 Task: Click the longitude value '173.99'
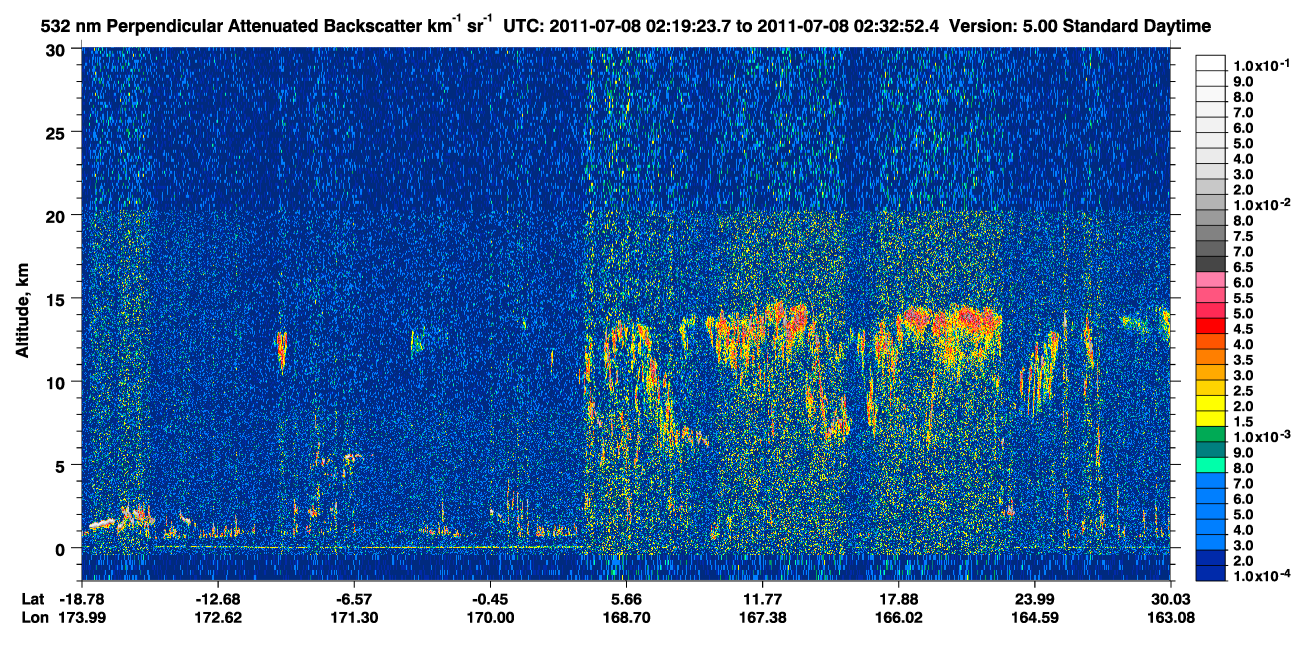click(x=82, y=617)
